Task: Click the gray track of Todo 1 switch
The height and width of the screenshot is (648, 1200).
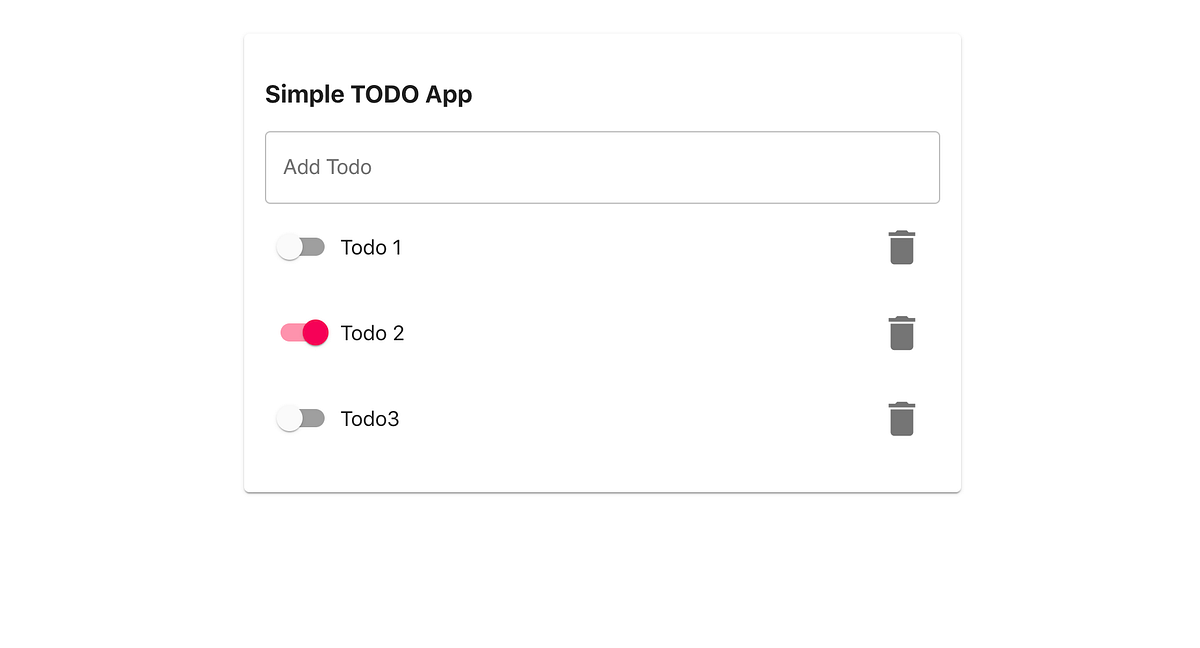Action: 314,247
